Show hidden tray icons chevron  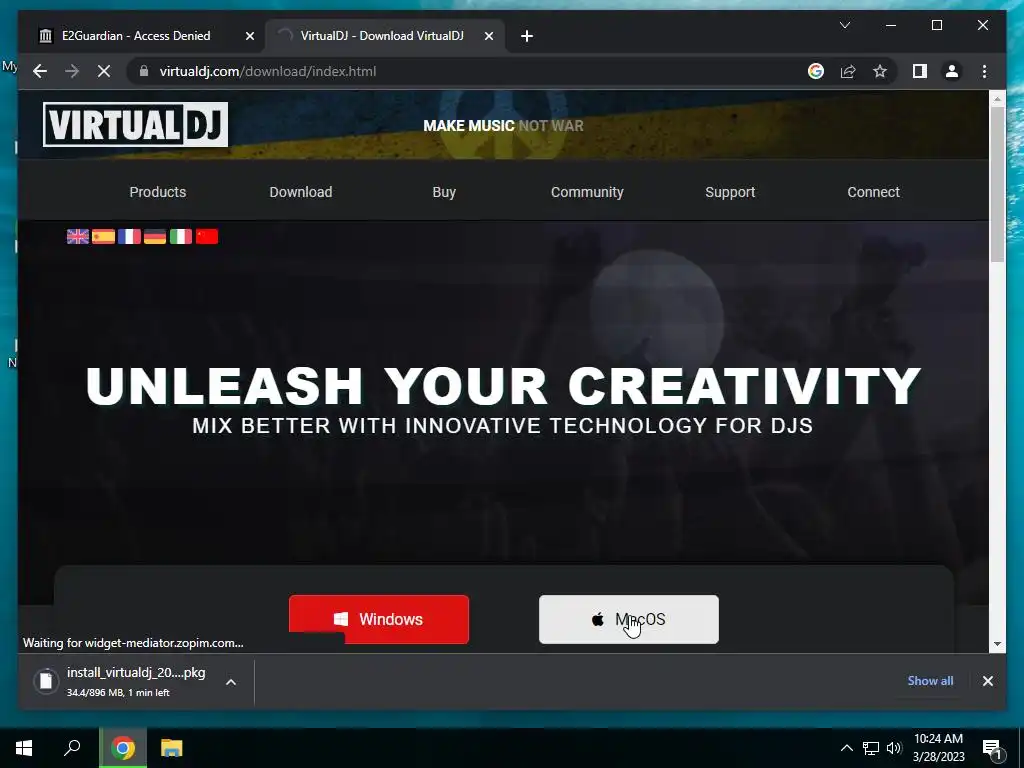click(846, 748)
